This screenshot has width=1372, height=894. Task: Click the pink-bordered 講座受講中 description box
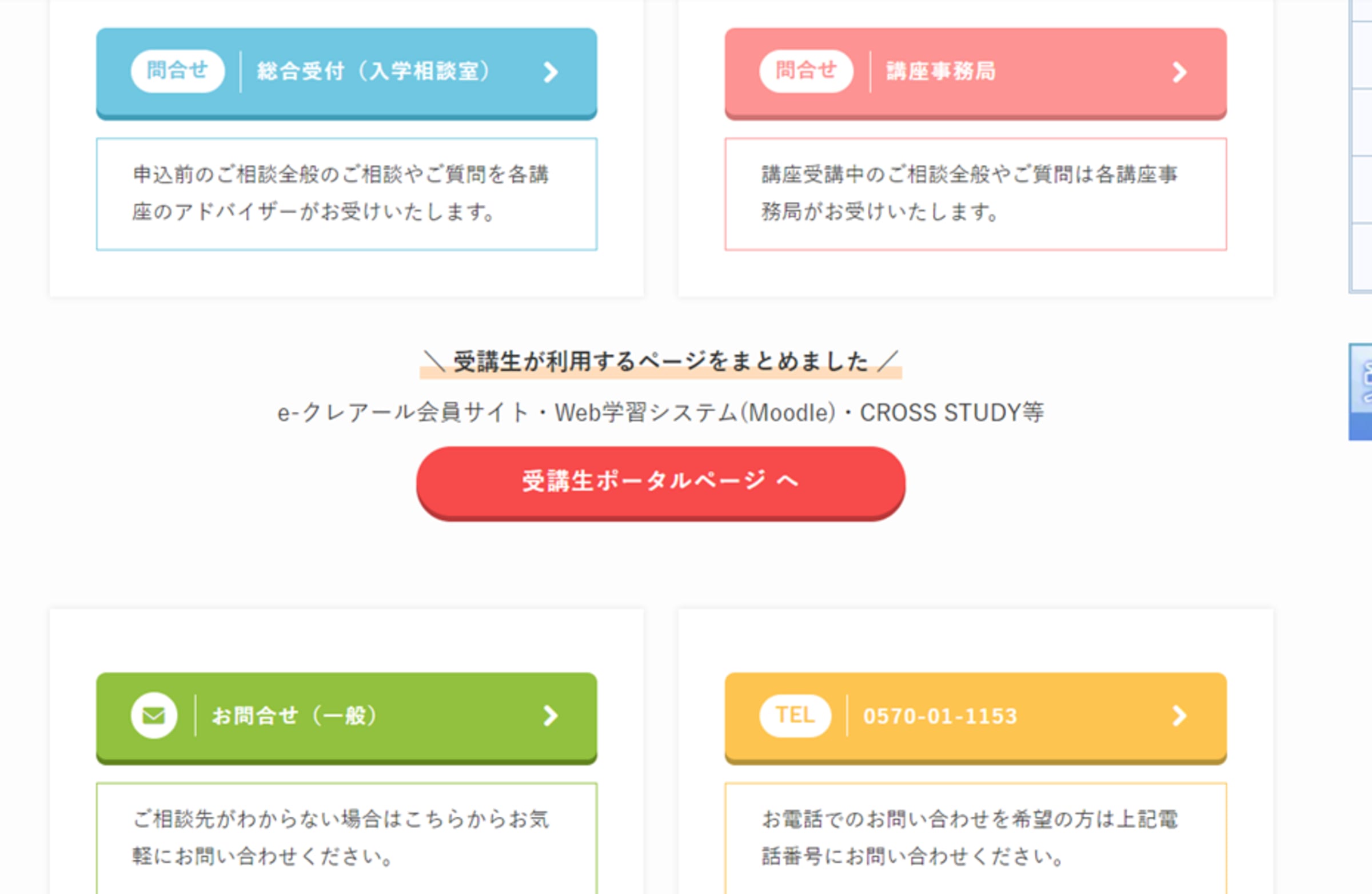[x=975, y=194]
